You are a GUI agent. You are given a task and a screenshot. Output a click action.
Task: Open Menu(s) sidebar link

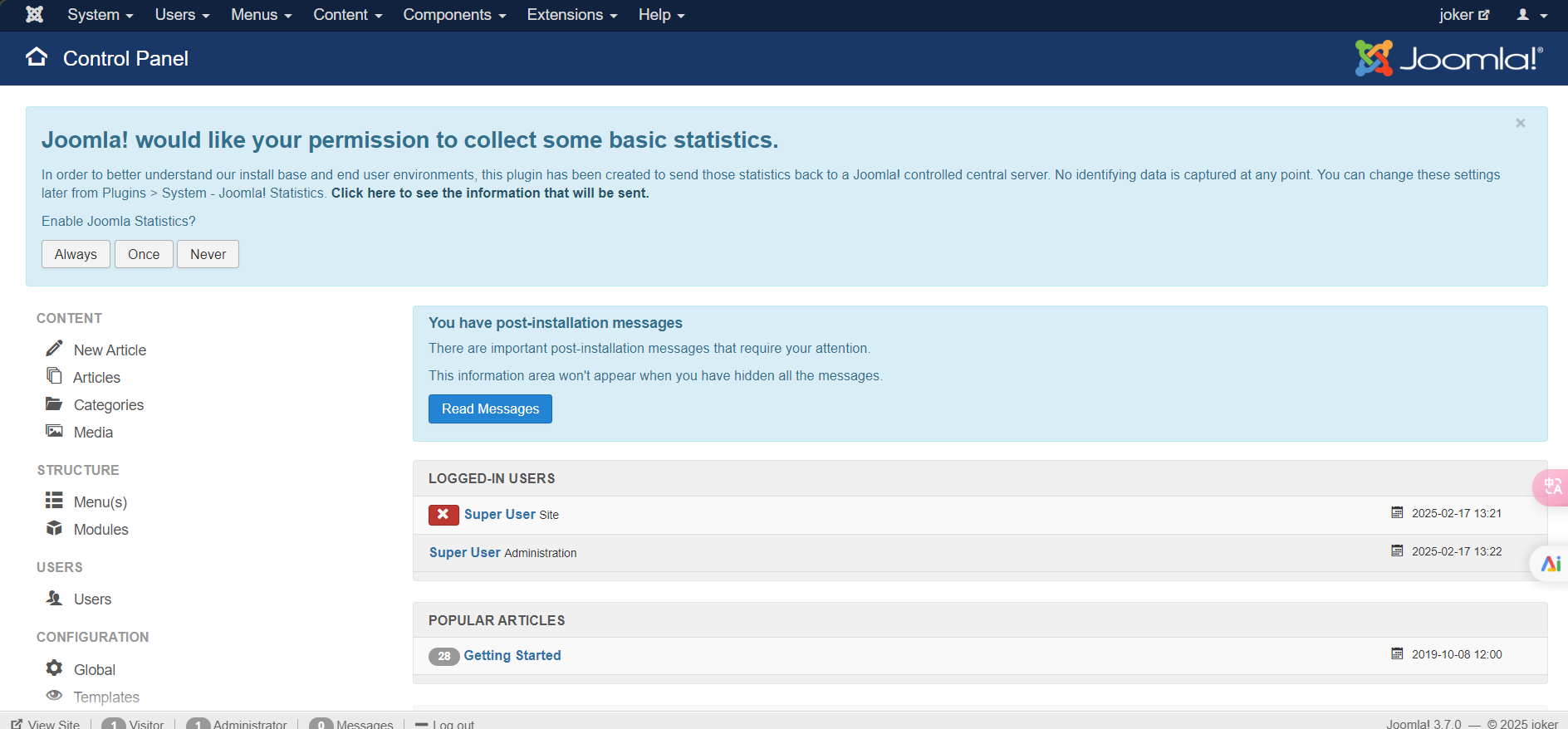100,502
